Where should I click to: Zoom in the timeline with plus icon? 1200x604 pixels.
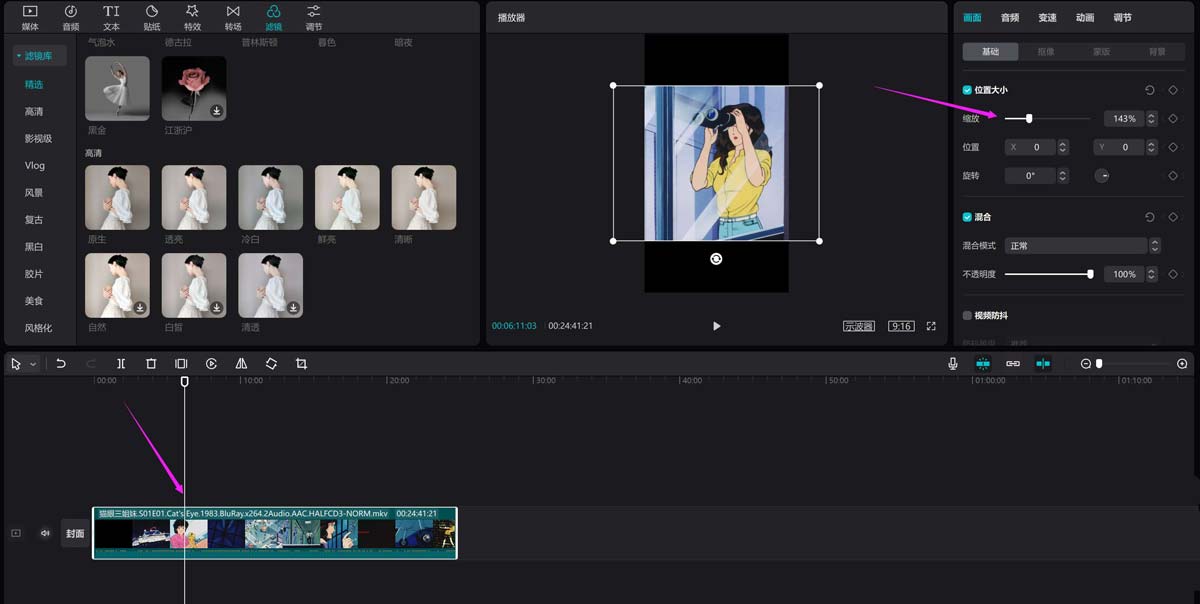point(1183,364)
